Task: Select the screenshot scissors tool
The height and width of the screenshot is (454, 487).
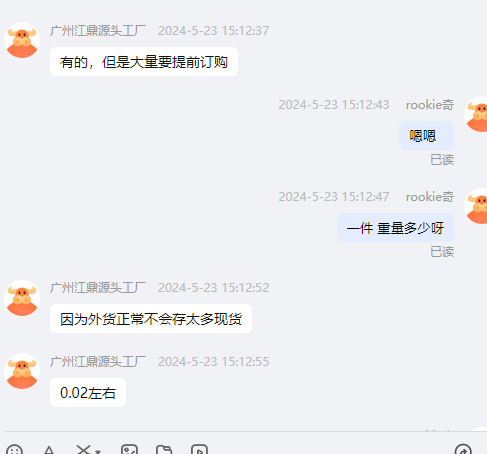Action: (83, 450)
